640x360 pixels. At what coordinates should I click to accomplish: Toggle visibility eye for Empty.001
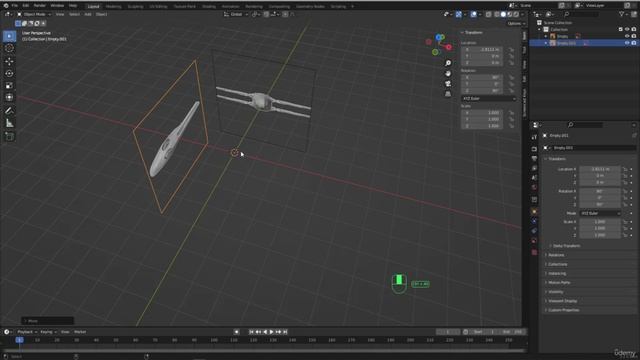[x=627, y=43]
